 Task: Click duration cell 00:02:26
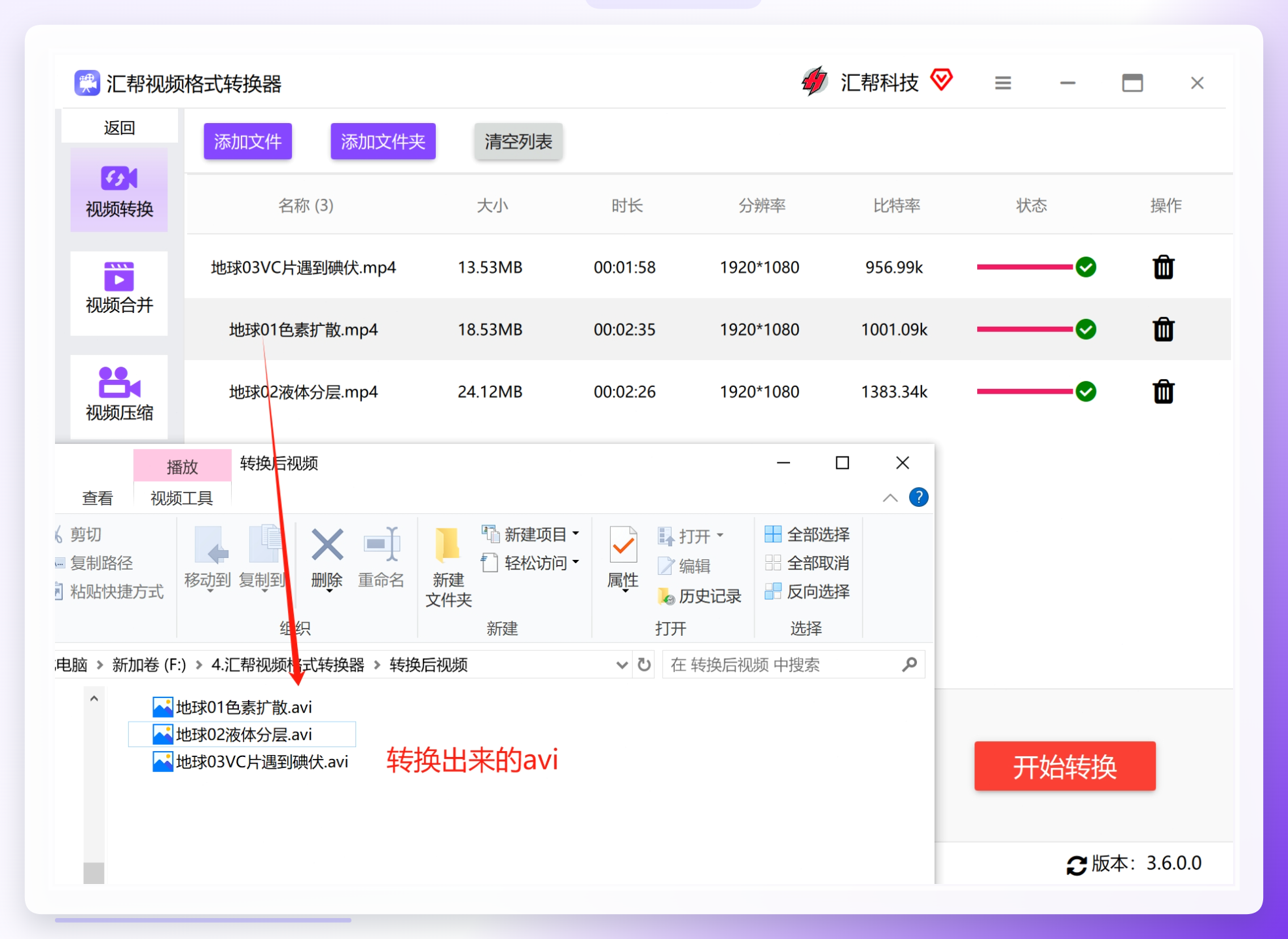[x=624, y=392]
